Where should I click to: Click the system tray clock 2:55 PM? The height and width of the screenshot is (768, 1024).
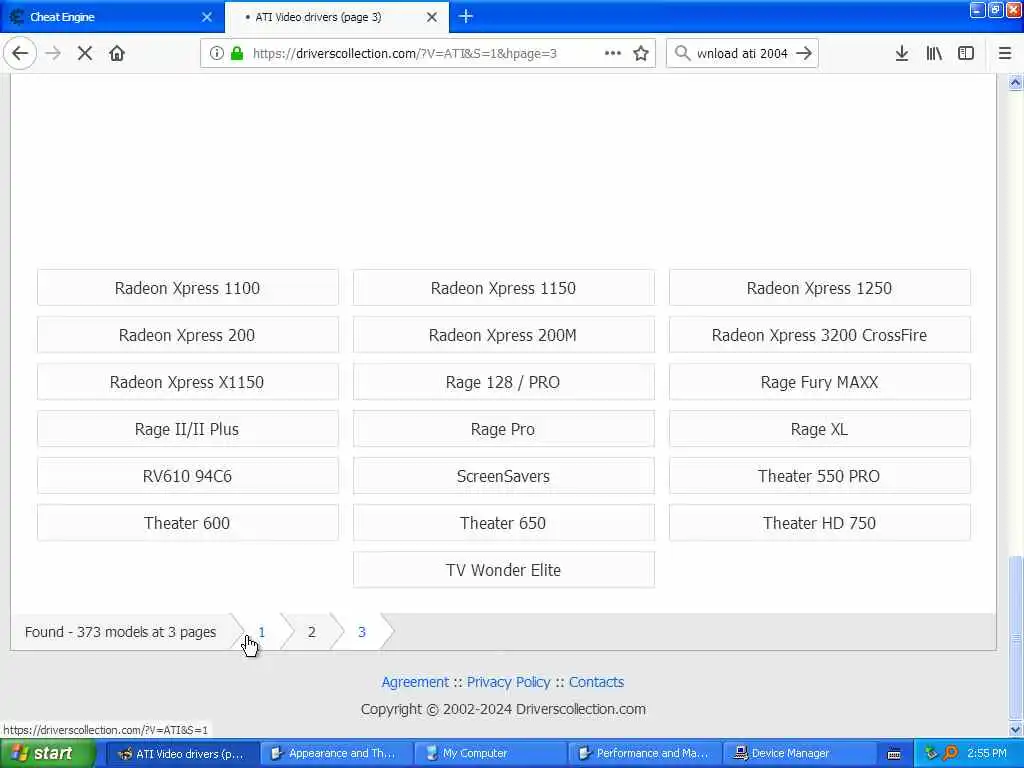coord(987,754)
